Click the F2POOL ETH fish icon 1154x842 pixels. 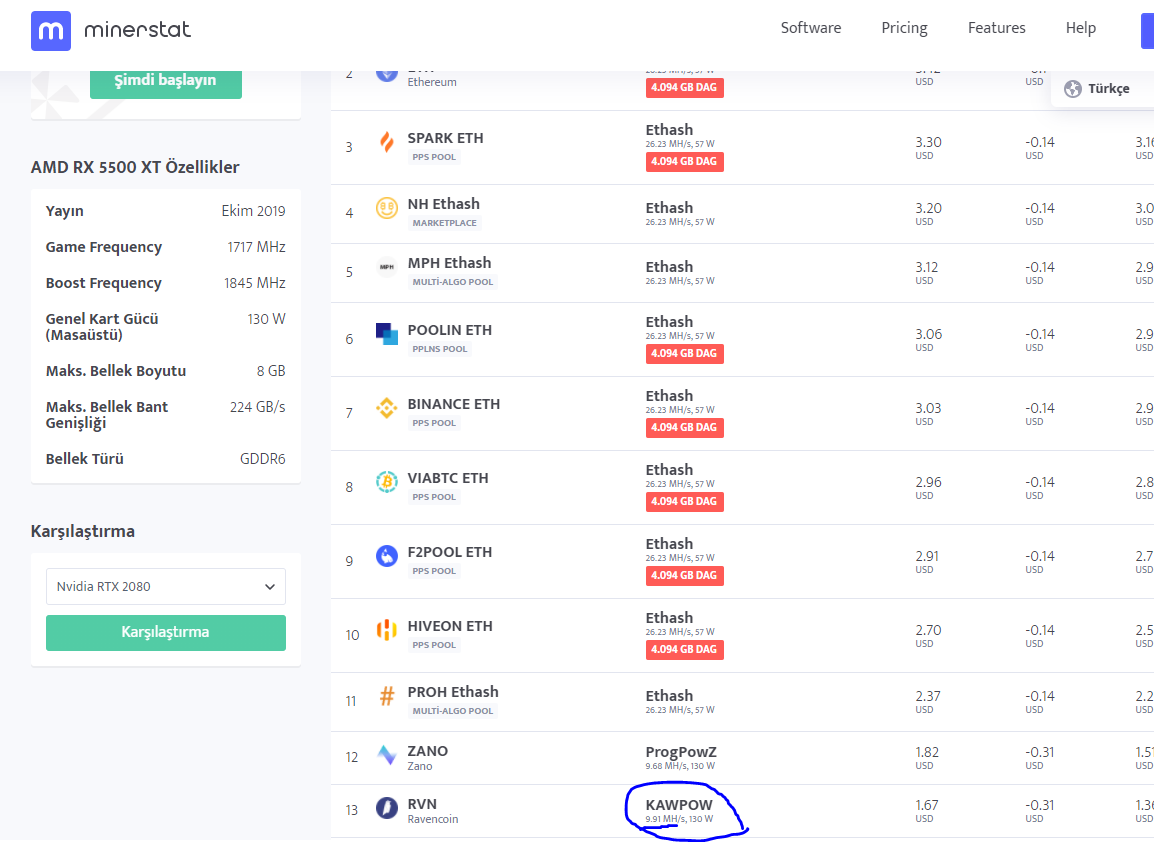[x=386, y=556]
